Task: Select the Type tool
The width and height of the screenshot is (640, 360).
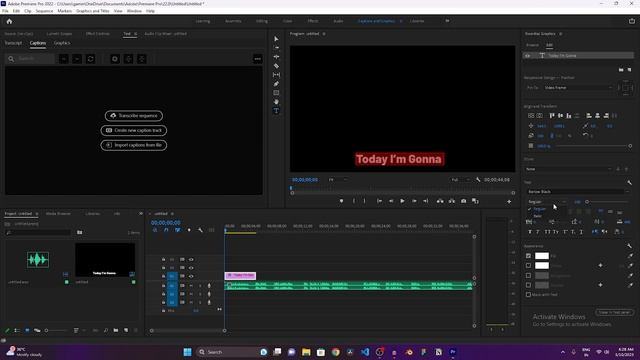Action: tap(276, 111)
